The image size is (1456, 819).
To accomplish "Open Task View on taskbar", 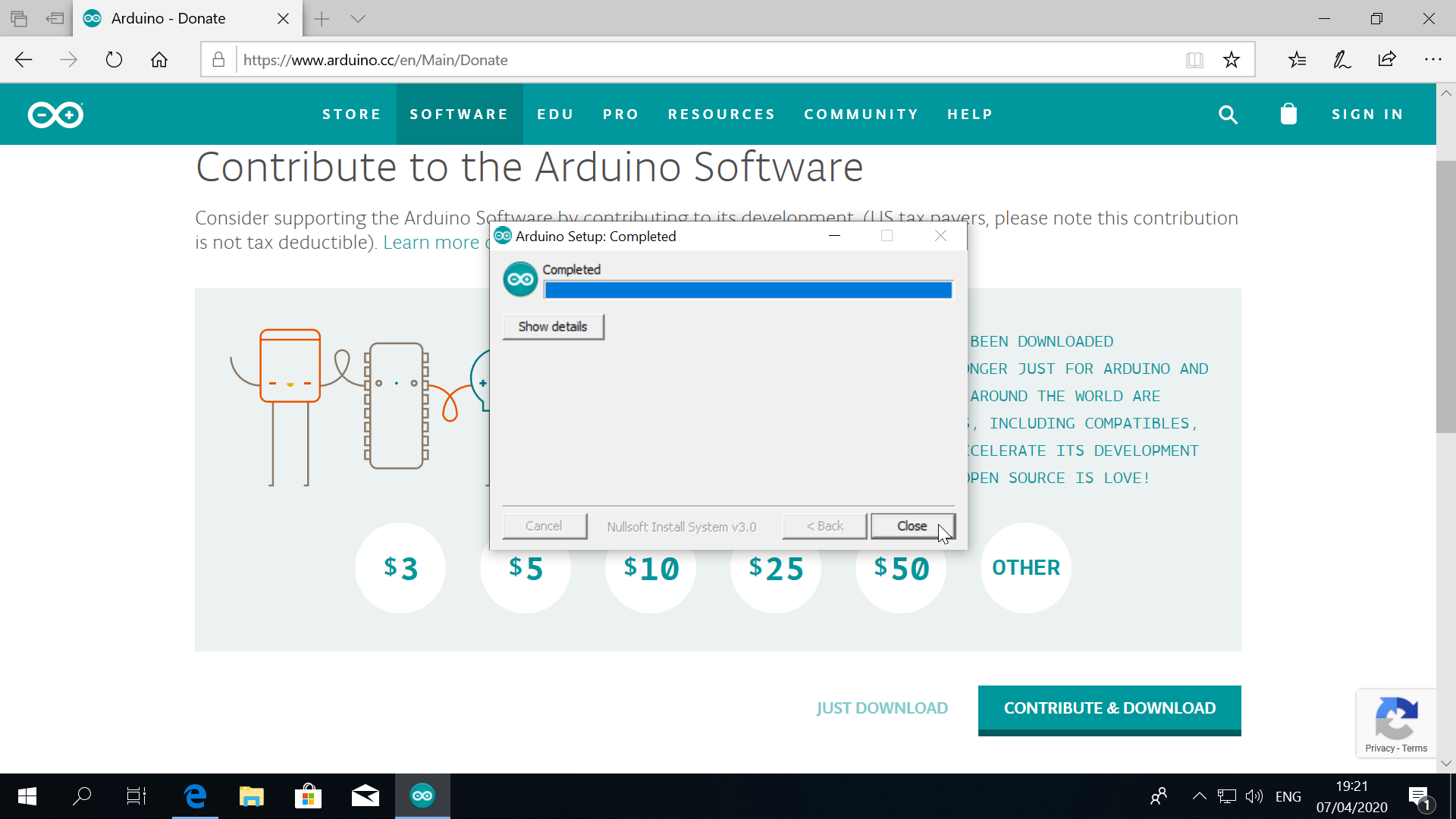I will point(136,796).
